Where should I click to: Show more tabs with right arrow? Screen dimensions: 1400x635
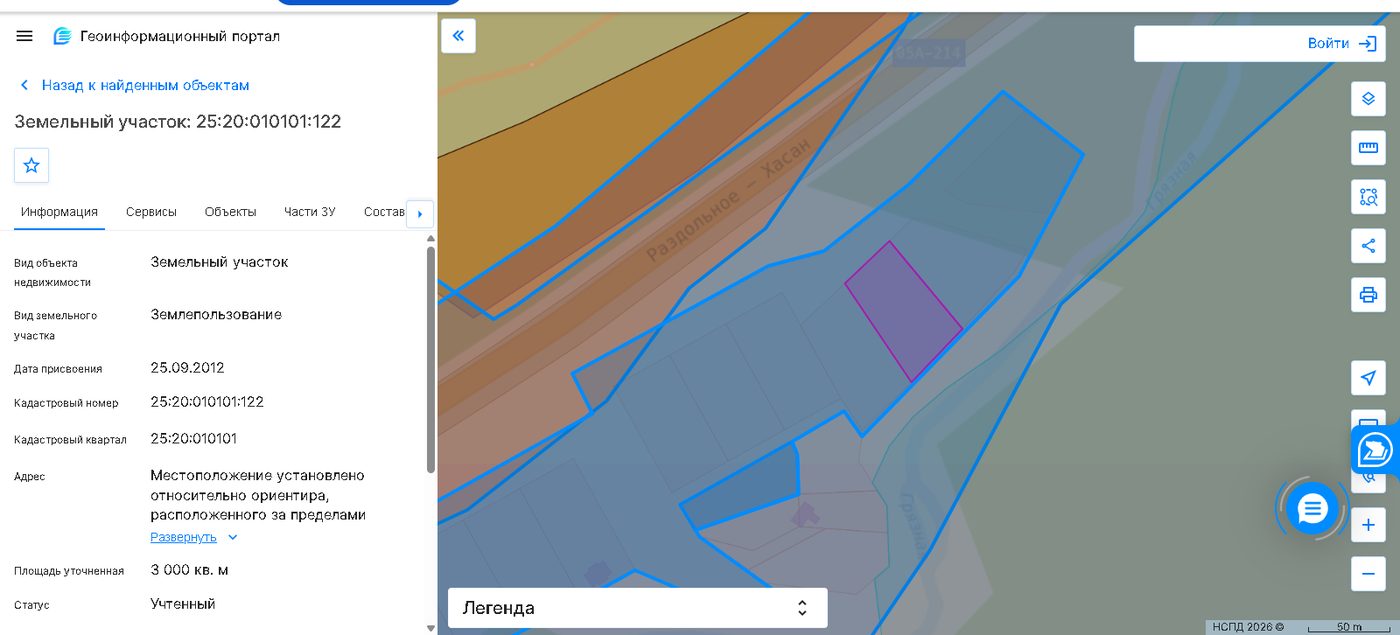tap(419, 214)
